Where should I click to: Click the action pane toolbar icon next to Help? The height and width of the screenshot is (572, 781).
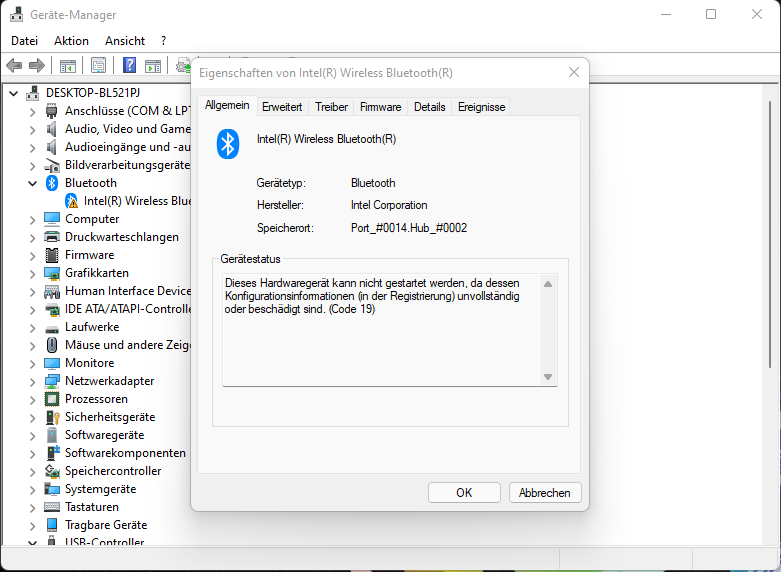click(x=153, y=65)
